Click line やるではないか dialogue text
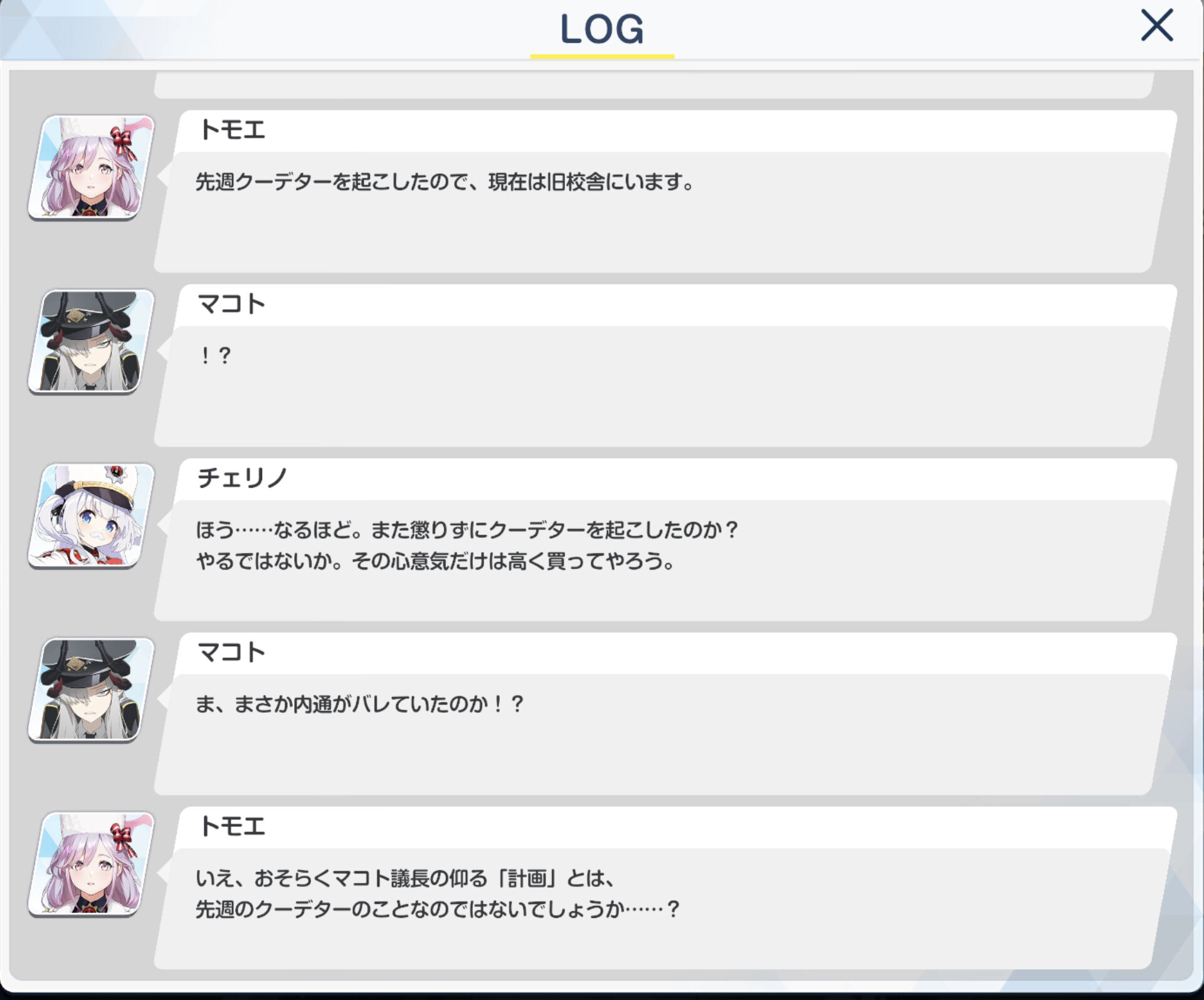Viewport: 1204px width, 1000px height. click(x=435, y=561)
